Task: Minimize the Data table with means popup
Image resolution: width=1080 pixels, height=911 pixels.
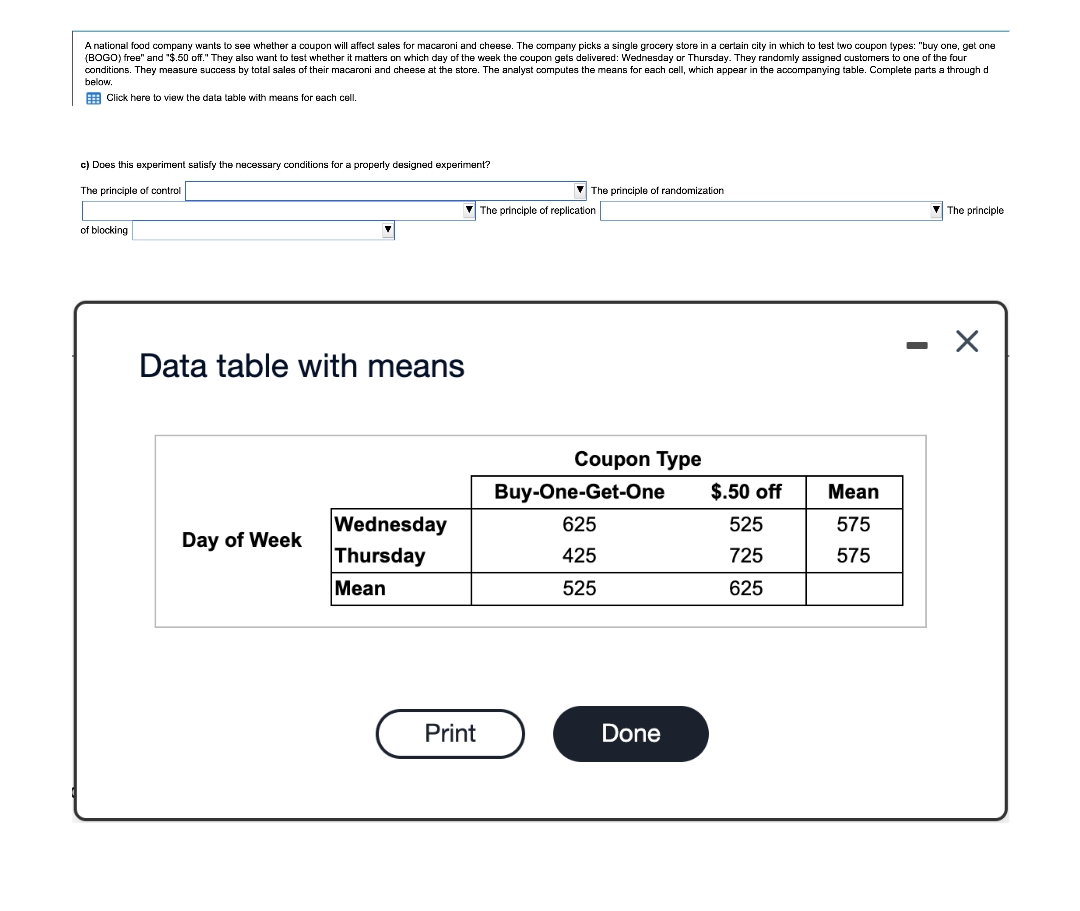Action: point(917,345)
